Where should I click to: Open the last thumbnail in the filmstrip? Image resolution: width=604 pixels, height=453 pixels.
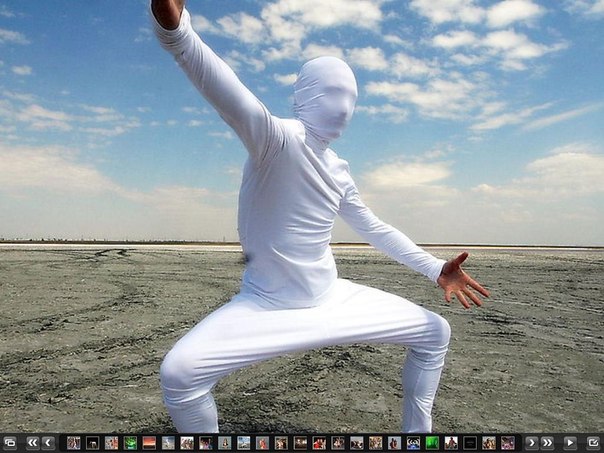pos(508,442)
